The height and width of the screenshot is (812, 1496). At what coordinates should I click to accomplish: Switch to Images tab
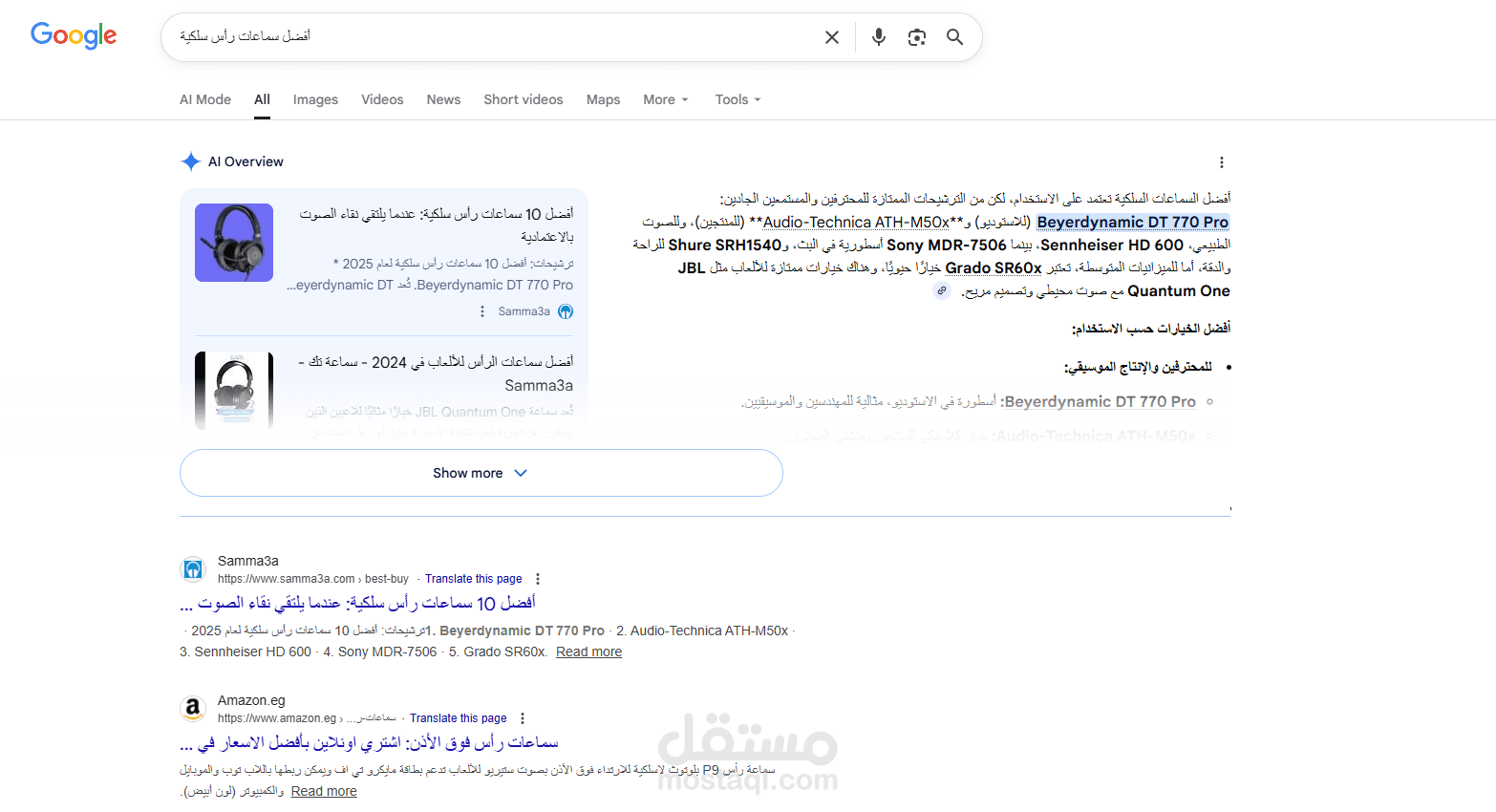coord(315,99)
